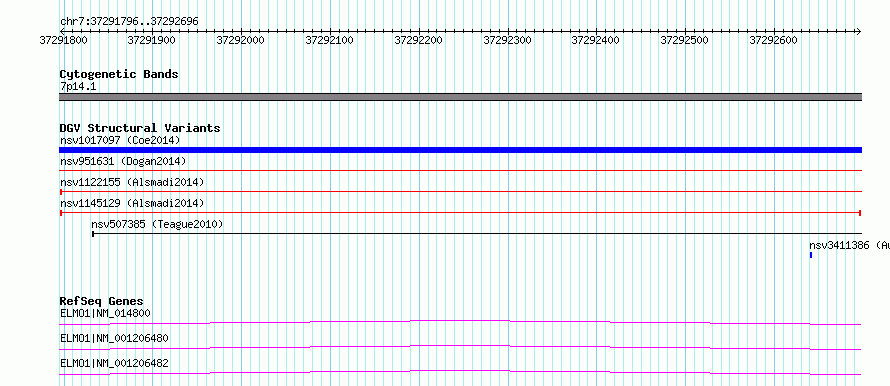Click the magenta ELMO1|NM_001206480 gene line
The width and height of the screenshot is (890, 386).
click(x=461, y=347)
